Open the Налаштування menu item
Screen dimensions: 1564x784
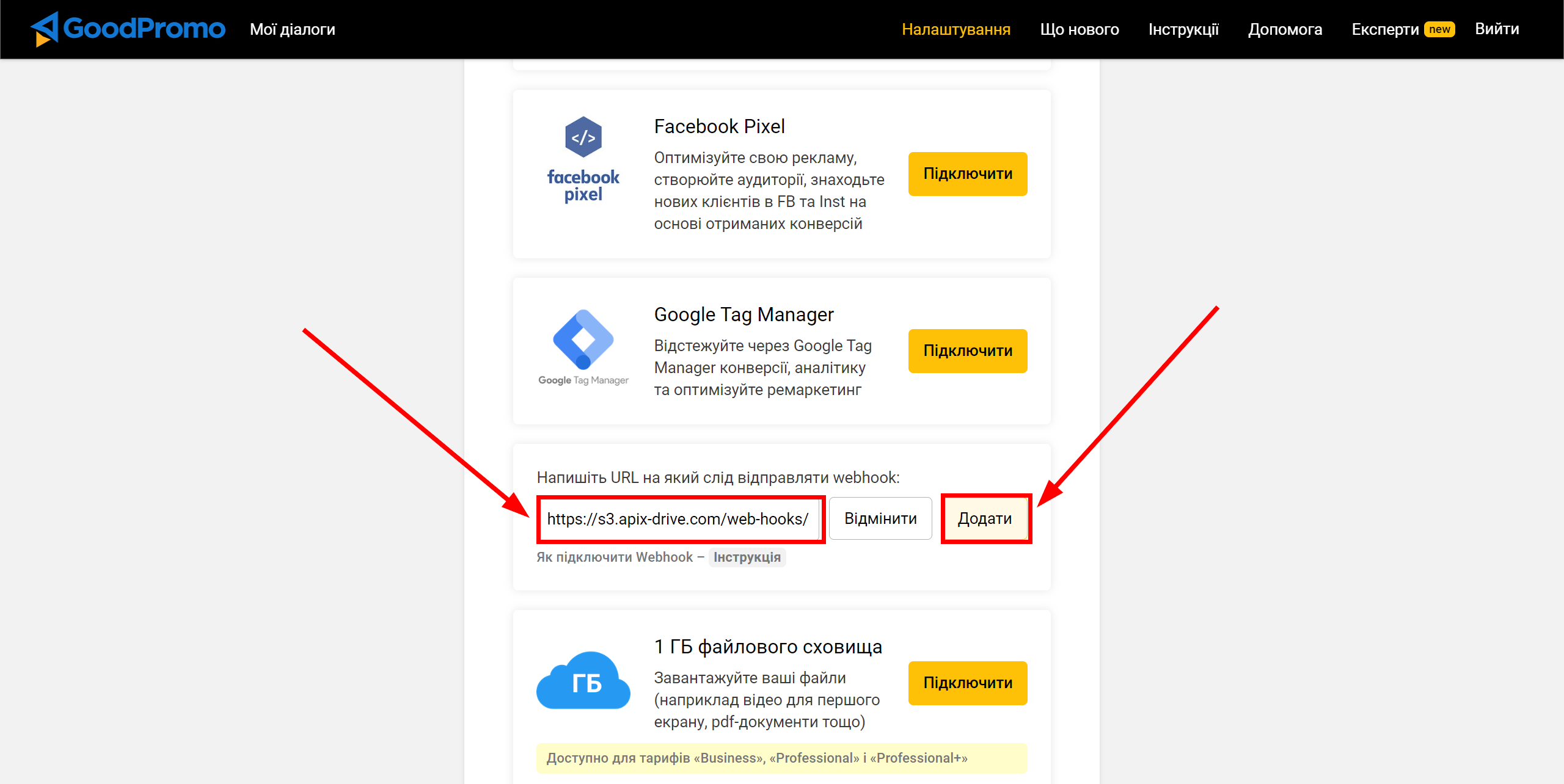[x=956, y=29]
